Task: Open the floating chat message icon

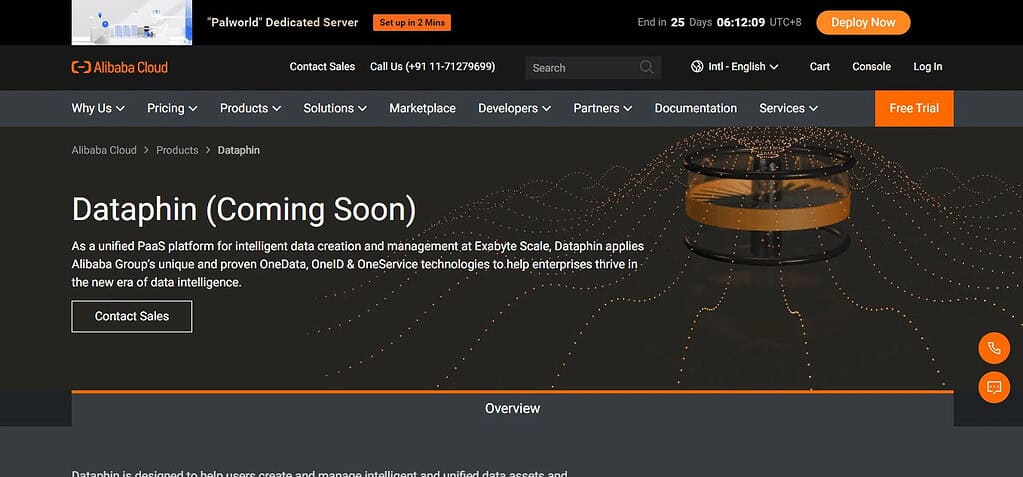Action: 994,388
